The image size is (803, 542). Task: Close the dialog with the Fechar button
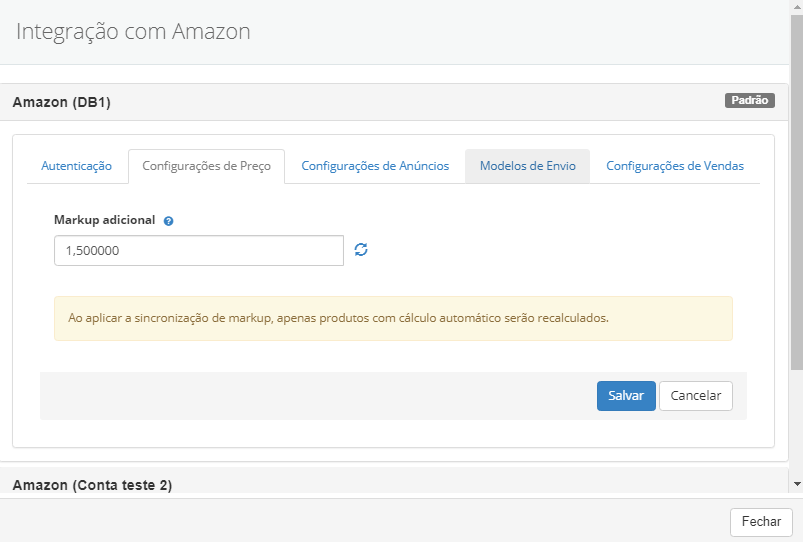coord(761,521)
